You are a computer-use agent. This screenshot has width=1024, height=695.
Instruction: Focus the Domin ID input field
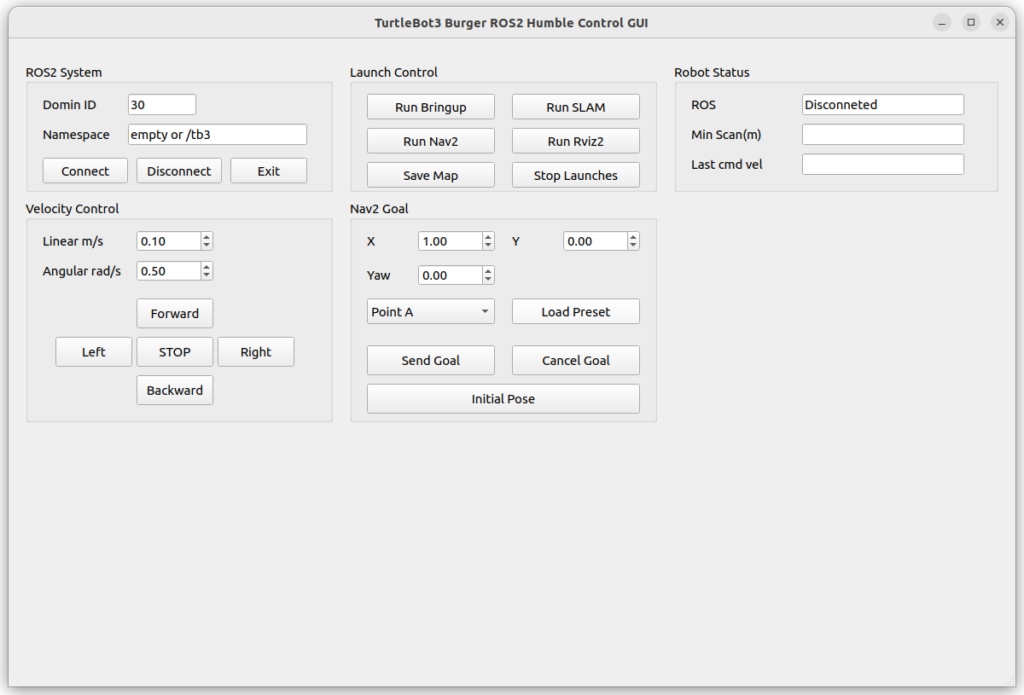click(x=162, y=105)
